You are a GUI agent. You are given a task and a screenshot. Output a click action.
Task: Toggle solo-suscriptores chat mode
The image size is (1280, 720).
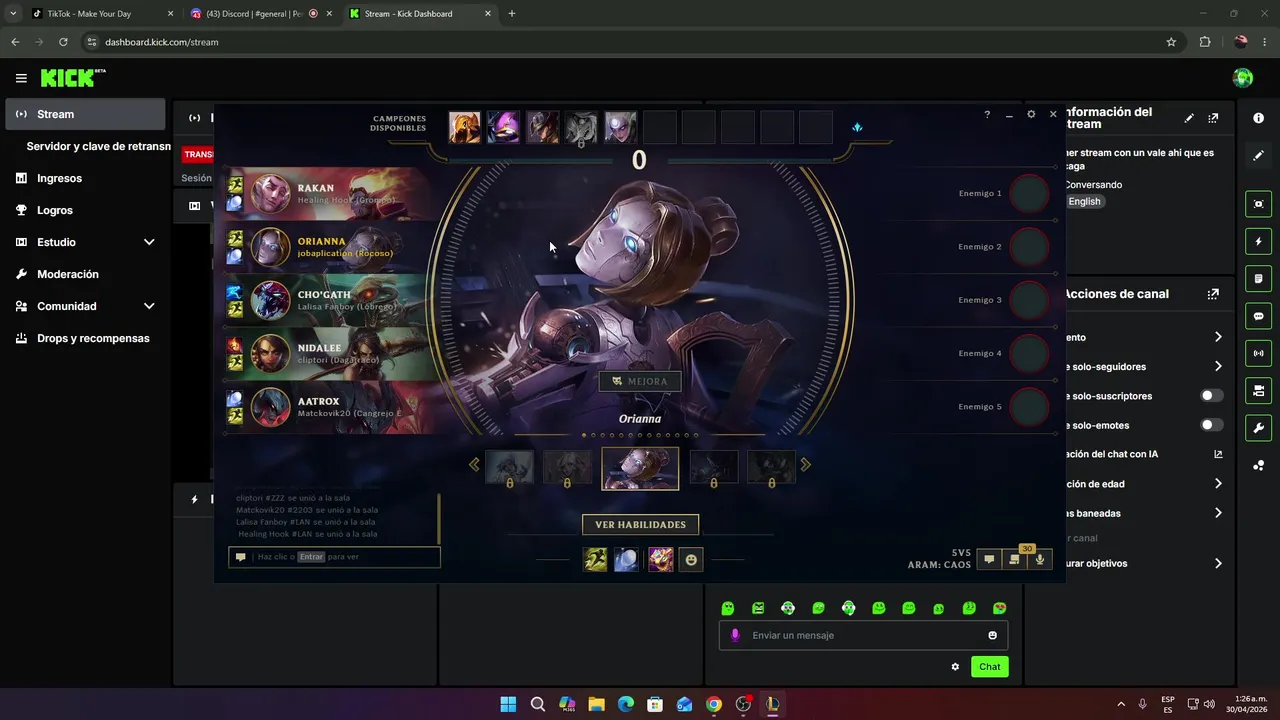1211,396
